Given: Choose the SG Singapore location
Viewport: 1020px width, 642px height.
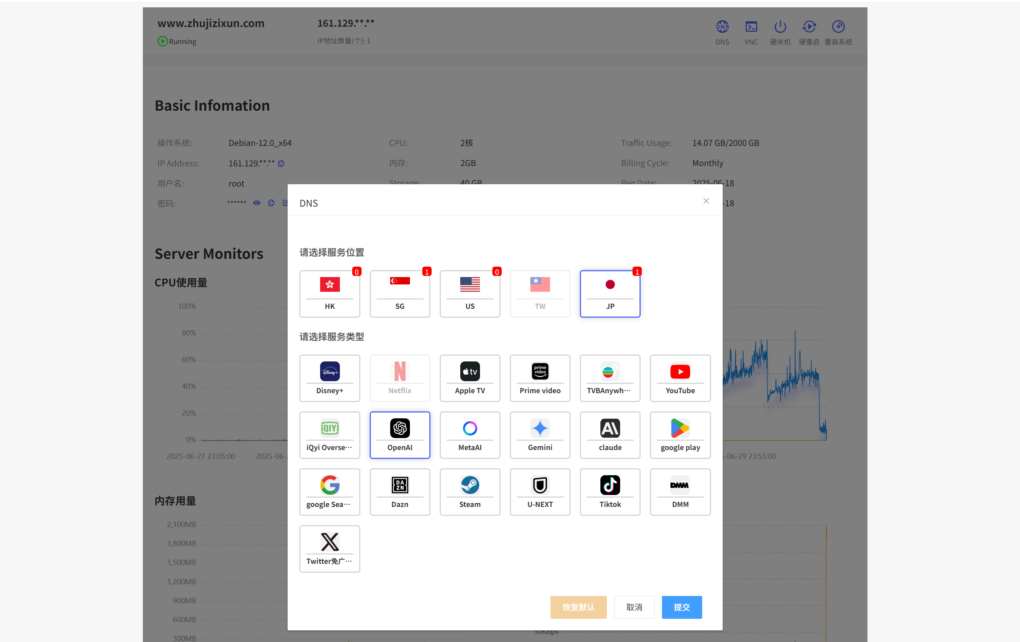Looking at the screenshot, I should point(400,294).
